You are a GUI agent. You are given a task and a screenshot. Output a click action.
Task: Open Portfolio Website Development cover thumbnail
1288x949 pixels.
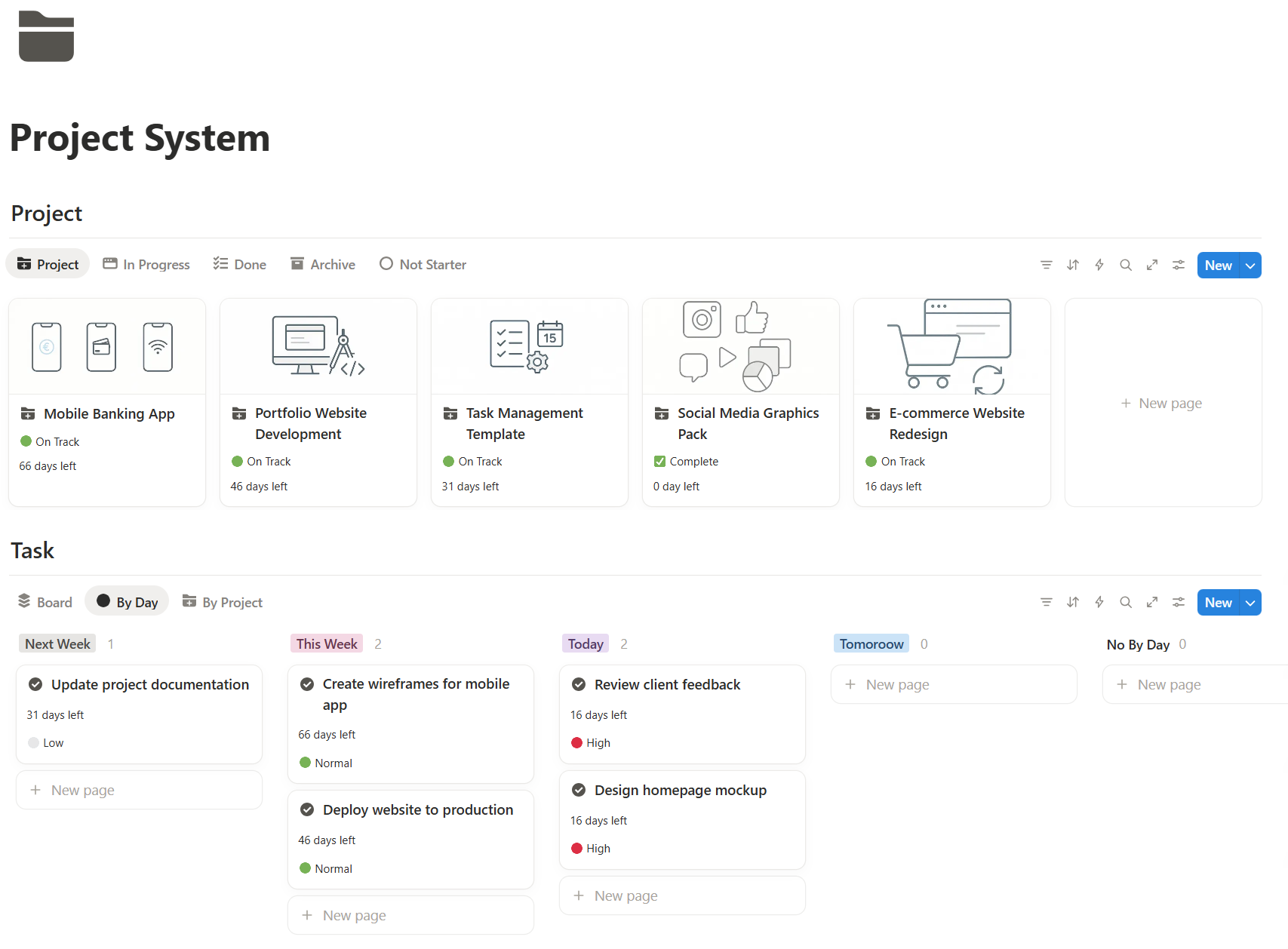click(318, 346)
